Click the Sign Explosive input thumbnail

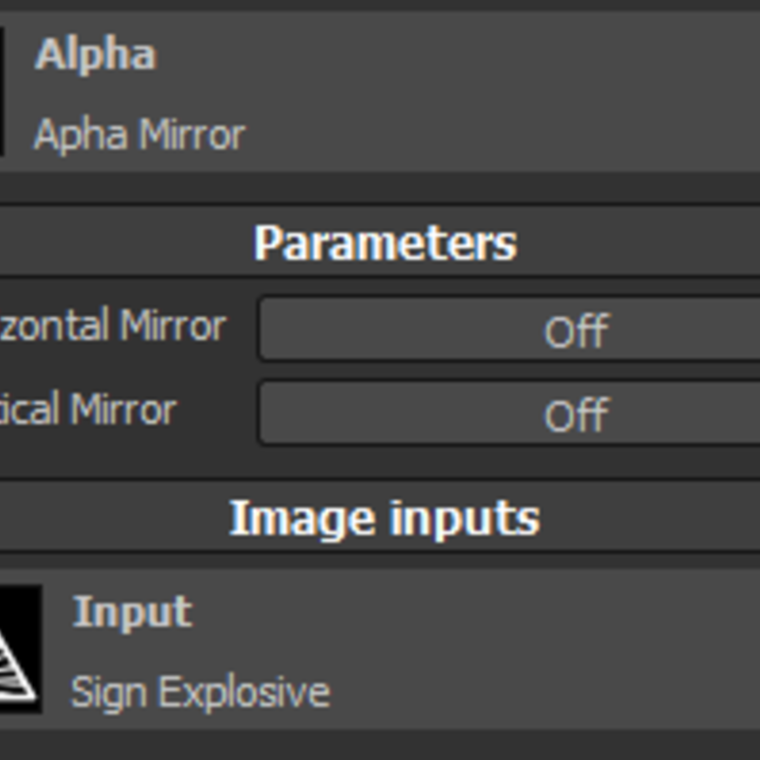(x=18, y=648)
